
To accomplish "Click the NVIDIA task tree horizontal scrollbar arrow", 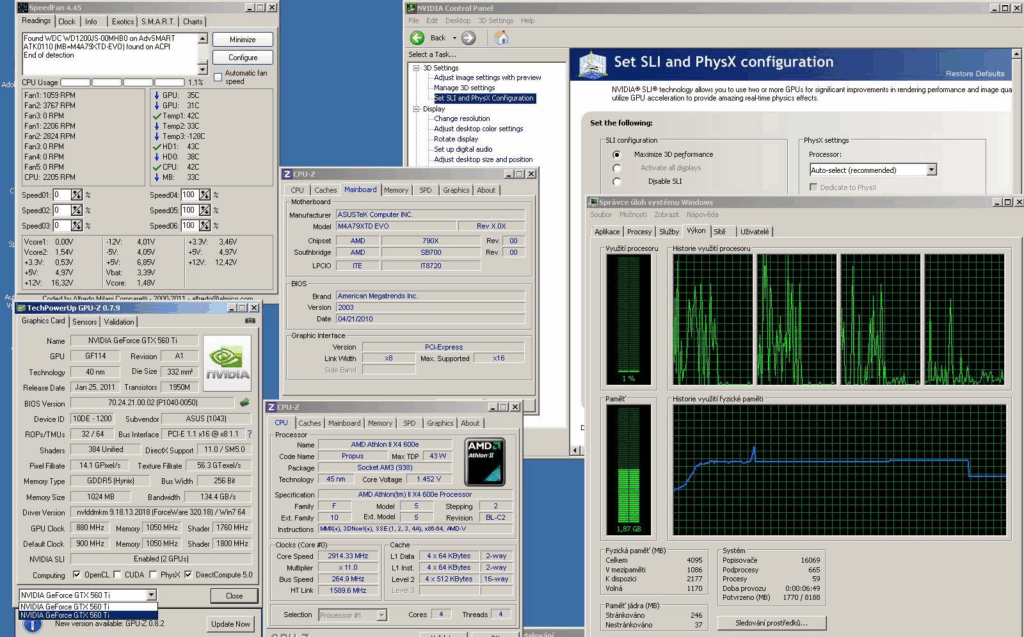I will [575, 450].
